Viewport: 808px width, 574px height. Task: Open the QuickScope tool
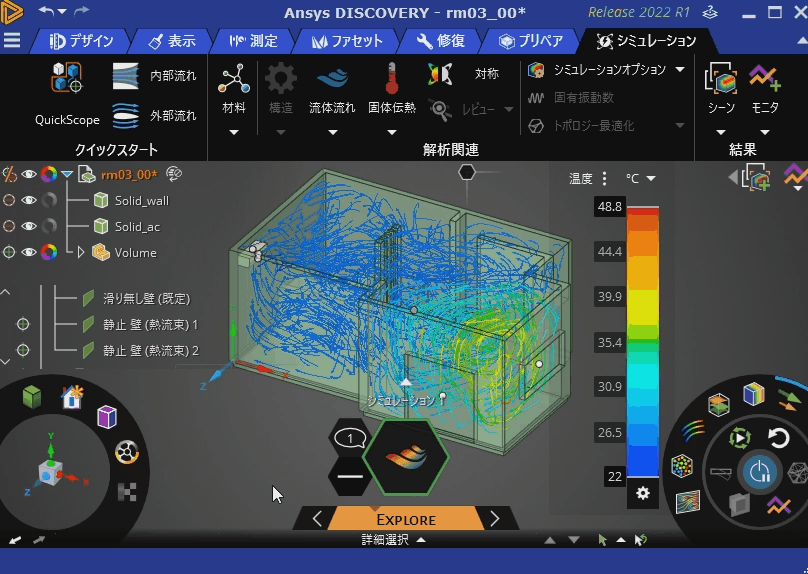click(67, 93)
